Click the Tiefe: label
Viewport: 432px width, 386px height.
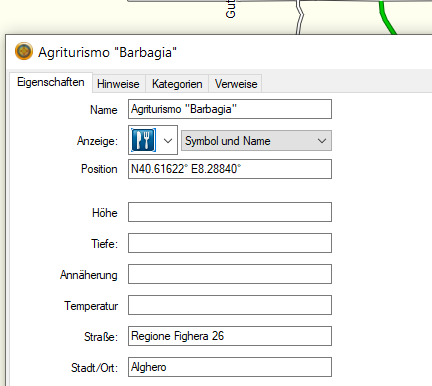click(x=105, y=244)
